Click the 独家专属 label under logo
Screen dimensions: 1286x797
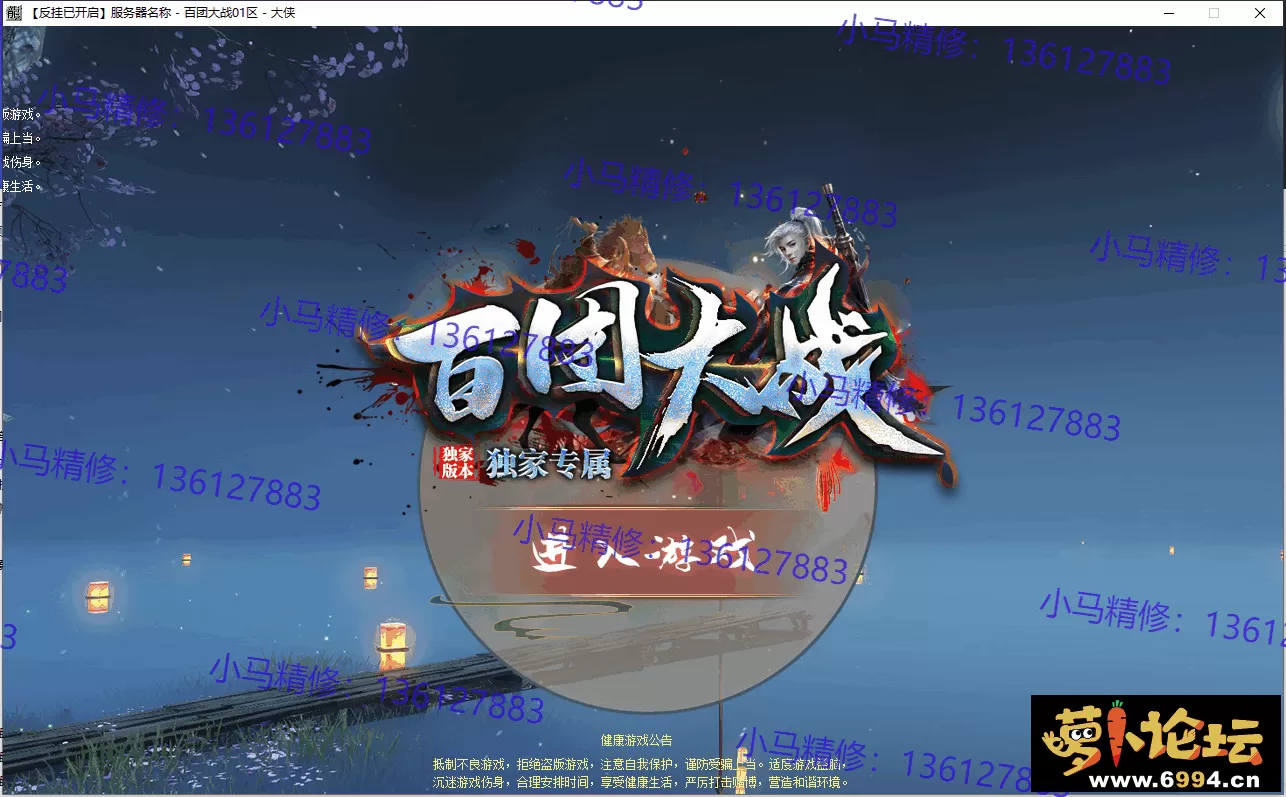548,463
